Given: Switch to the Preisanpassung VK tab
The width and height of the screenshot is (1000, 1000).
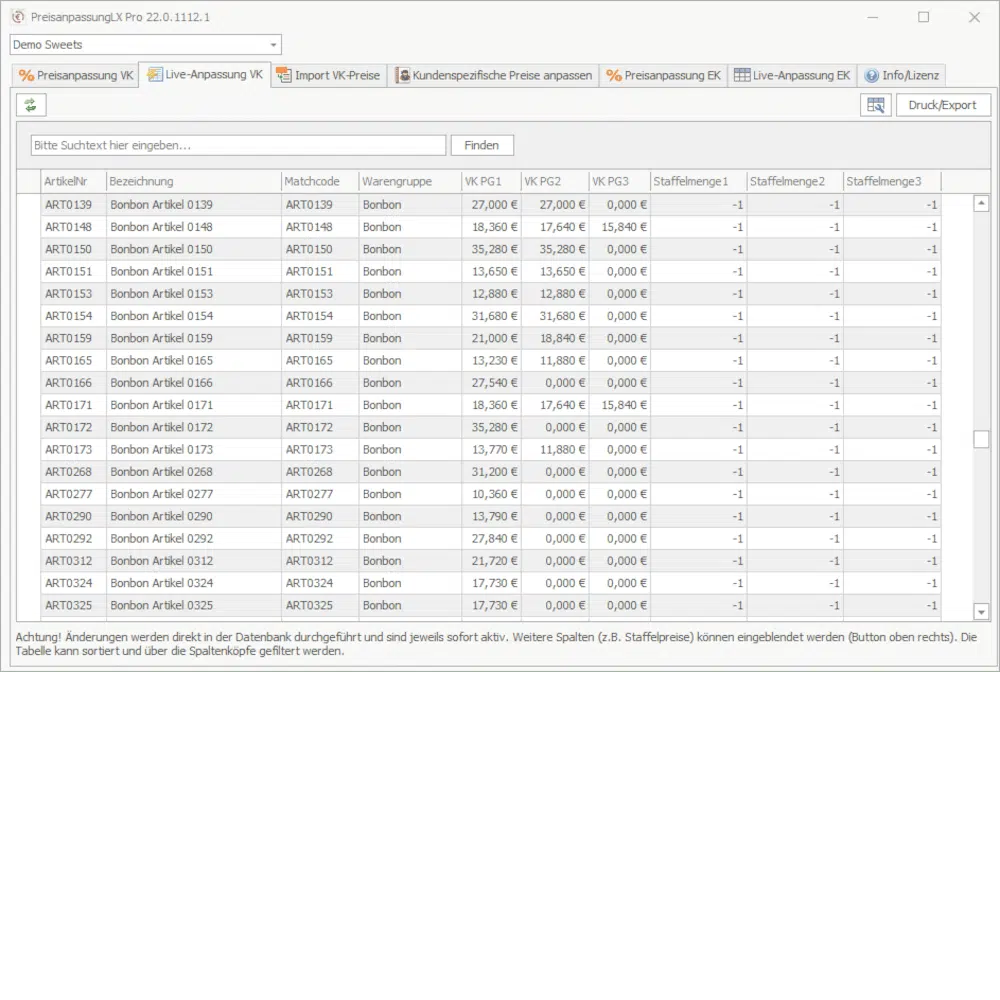Looking at the screenshot, I should 76,75.
